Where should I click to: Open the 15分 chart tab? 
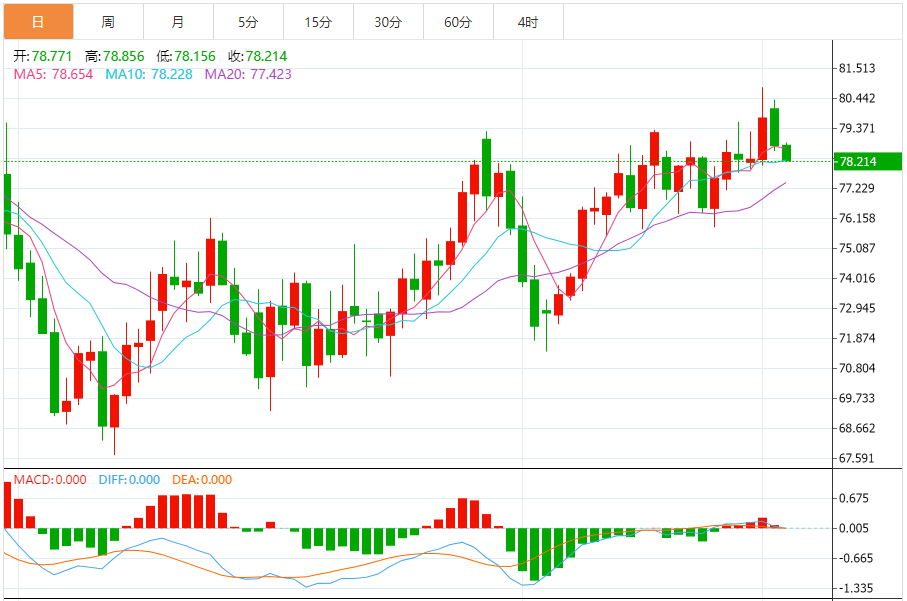pos(319,22)
